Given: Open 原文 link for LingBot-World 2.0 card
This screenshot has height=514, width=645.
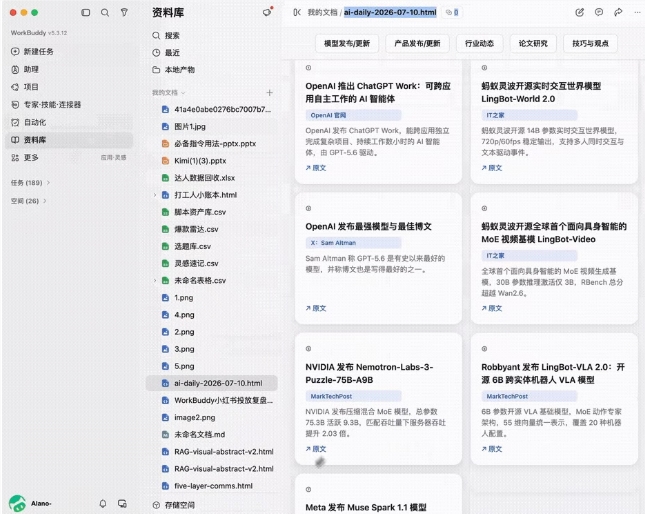Looking at the screenshot, I should (x=492, y=168).
